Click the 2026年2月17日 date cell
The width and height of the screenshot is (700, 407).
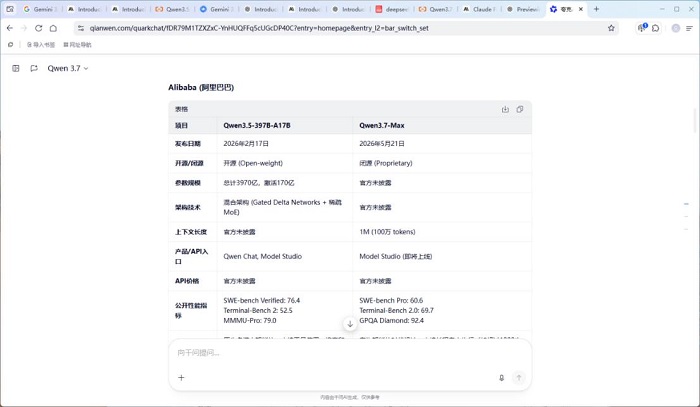(x=246, y=144)
